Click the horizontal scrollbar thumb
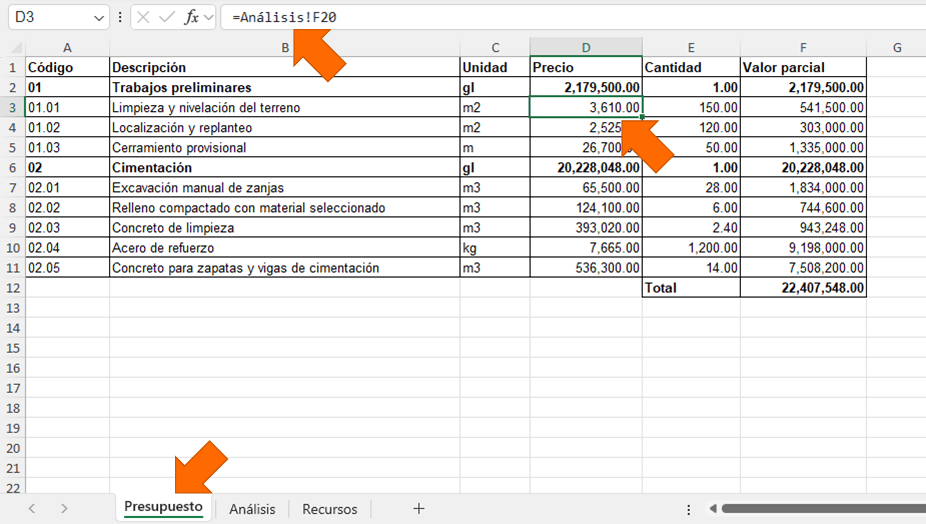 [x=824, y=509]
